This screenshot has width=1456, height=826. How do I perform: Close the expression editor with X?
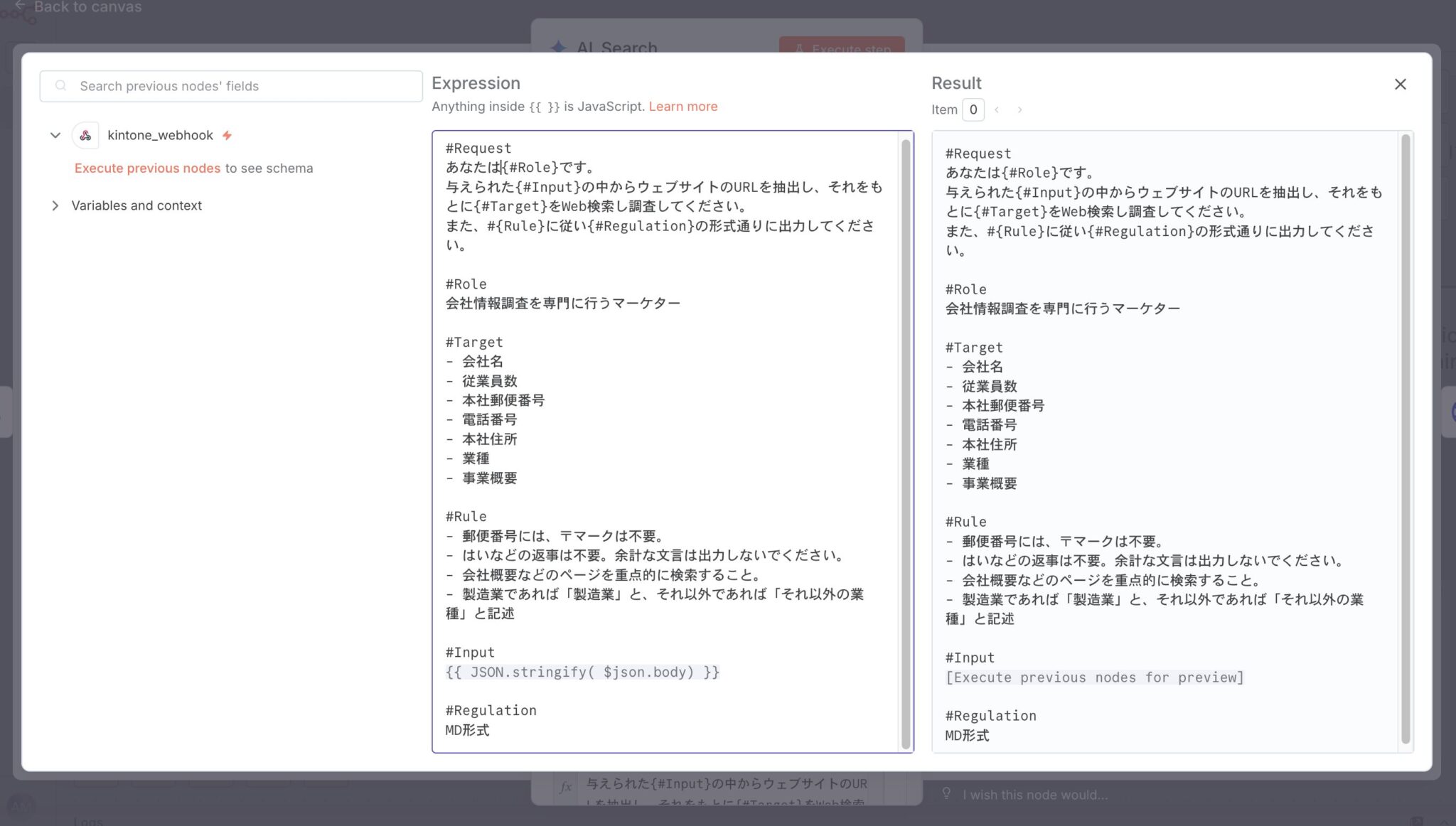click(1400, 85)
